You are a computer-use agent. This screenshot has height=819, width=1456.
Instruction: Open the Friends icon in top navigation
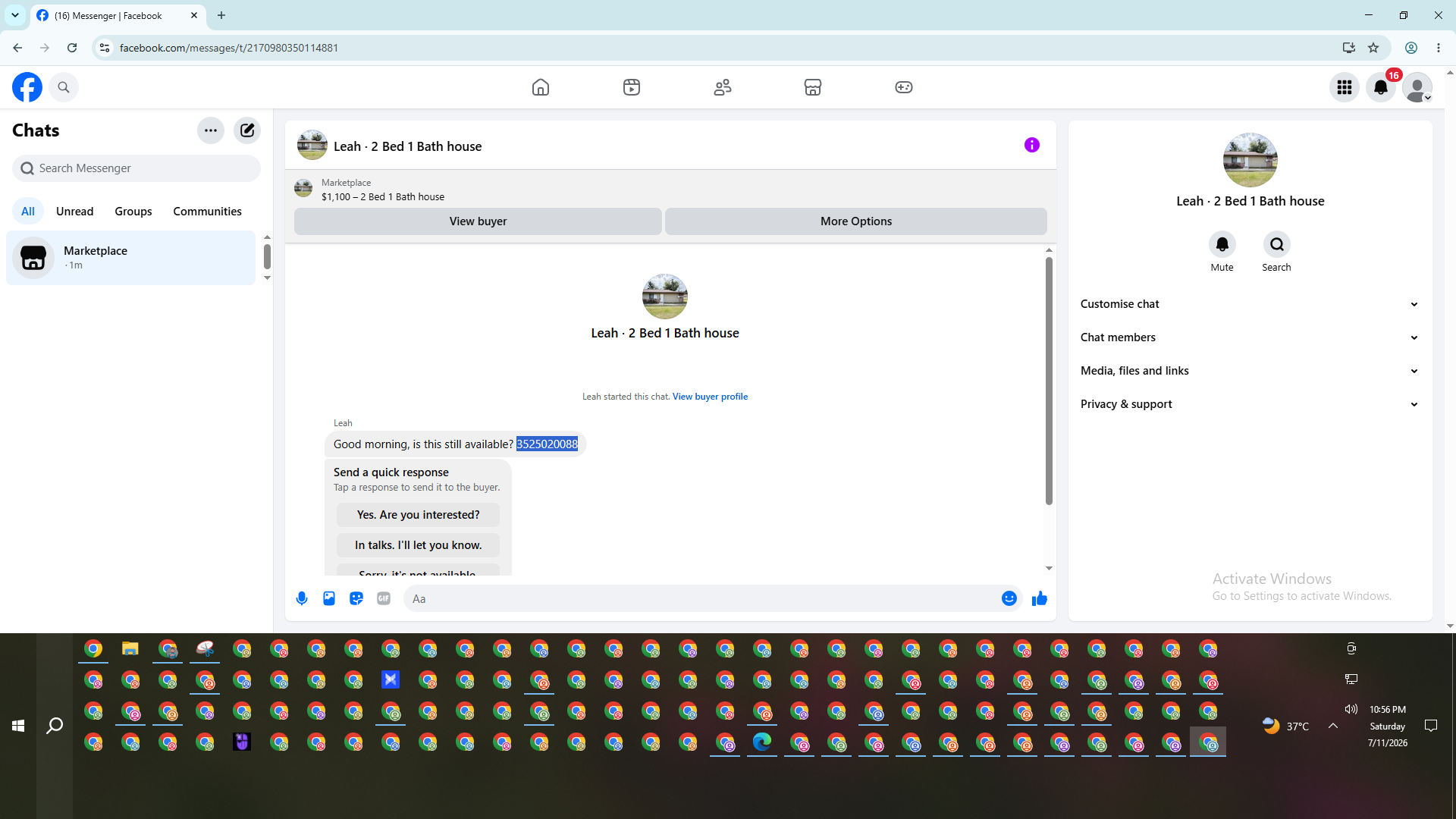[723, 87]
